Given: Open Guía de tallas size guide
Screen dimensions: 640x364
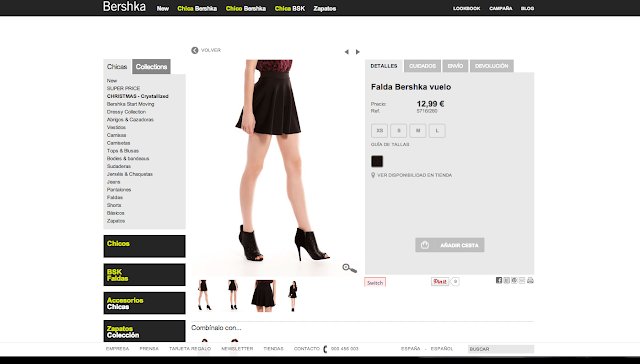Looking at the screenshot, I should [390, 144].
